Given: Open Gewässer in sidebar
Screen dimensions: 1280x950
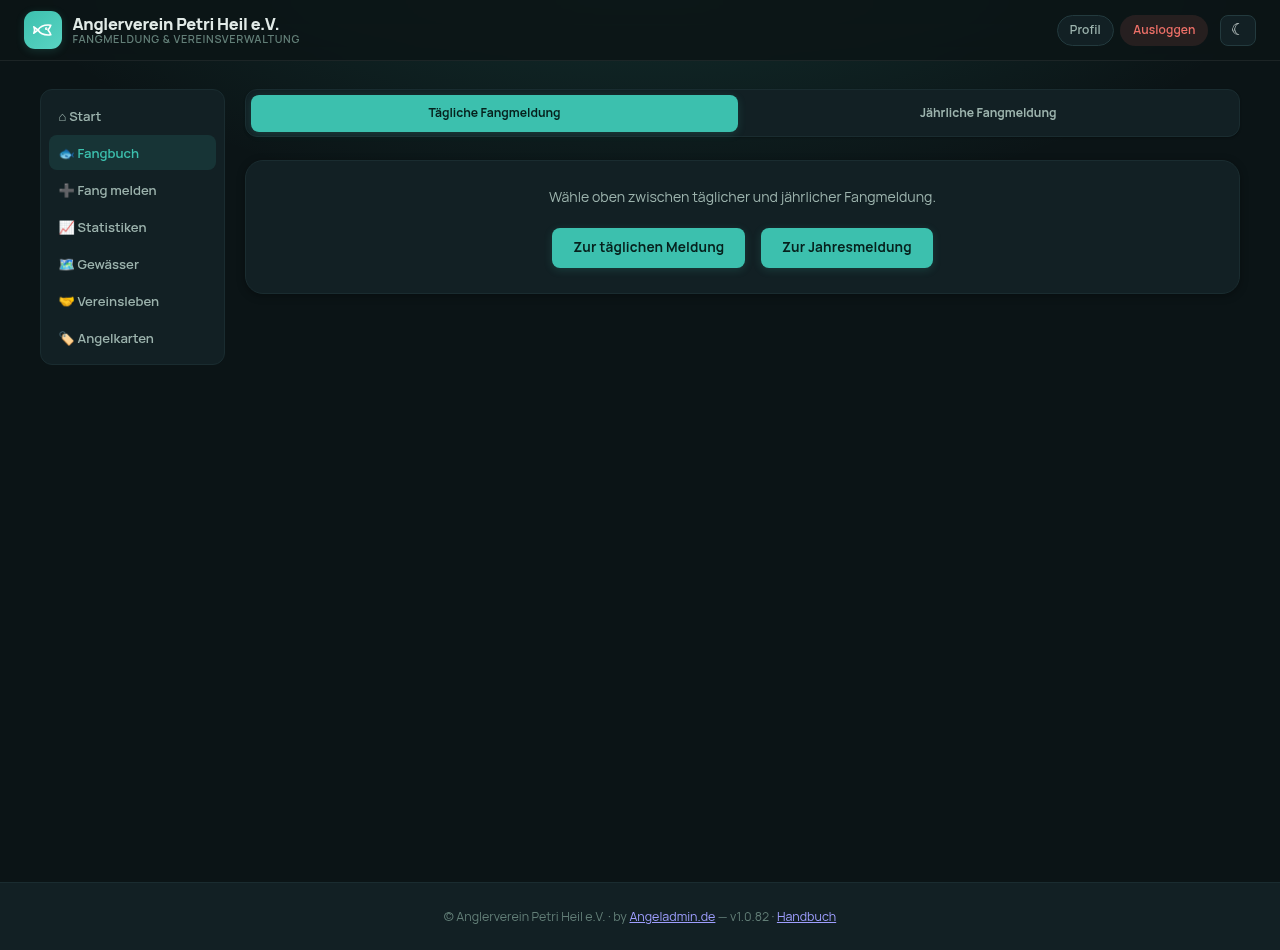Looking at the screenshot, I should pyautogui.click(x=132, y=264).
